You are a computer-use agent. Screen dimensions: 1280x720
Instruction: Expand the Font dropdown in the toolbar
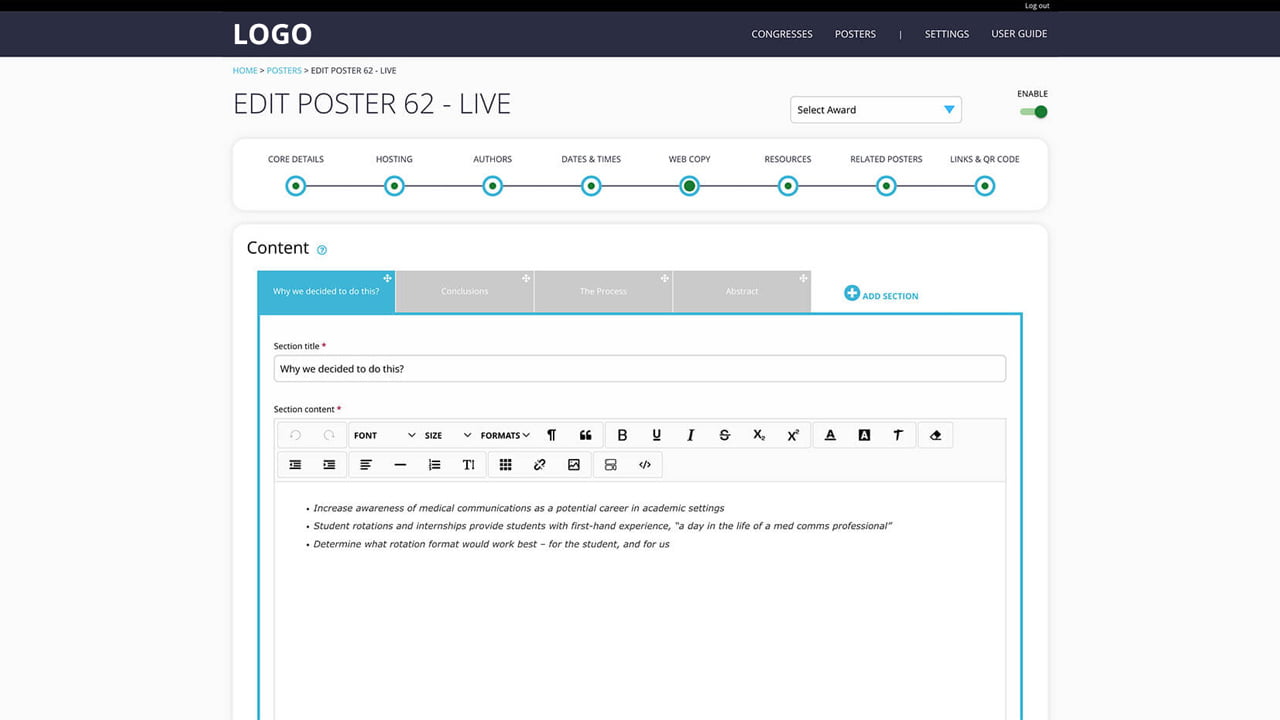pyautogui.click(x=384, y=435)
